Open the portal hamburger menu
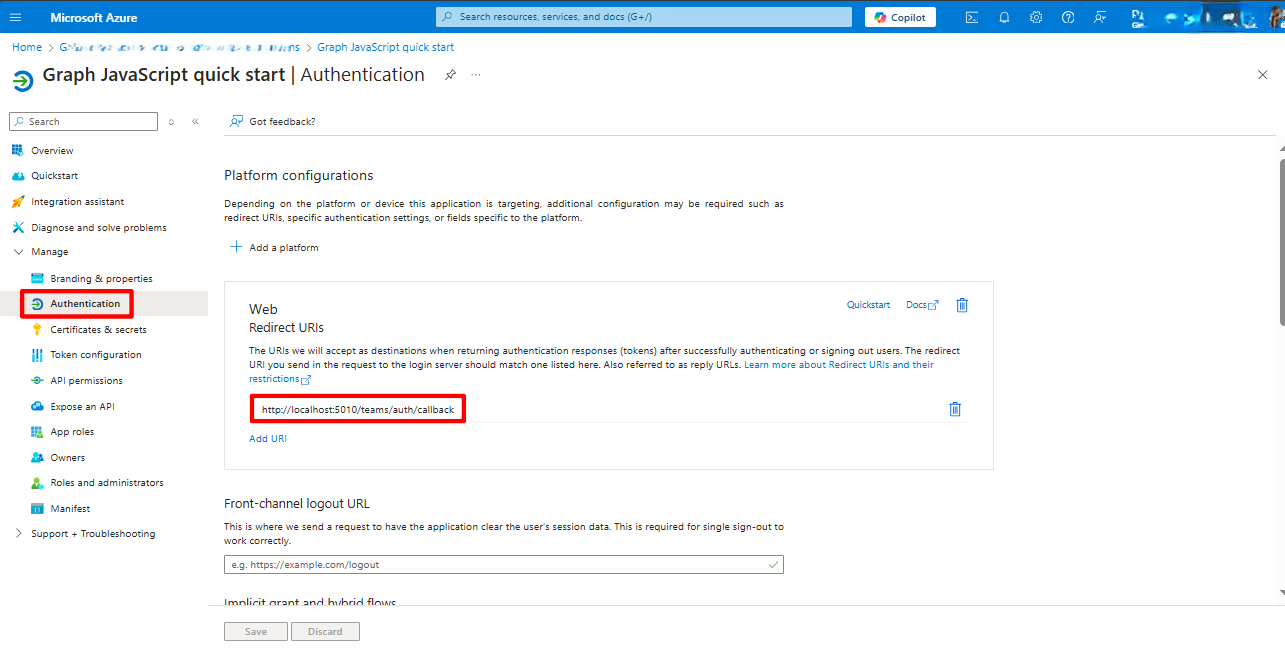1285x648 pixels. pos(15,17)
